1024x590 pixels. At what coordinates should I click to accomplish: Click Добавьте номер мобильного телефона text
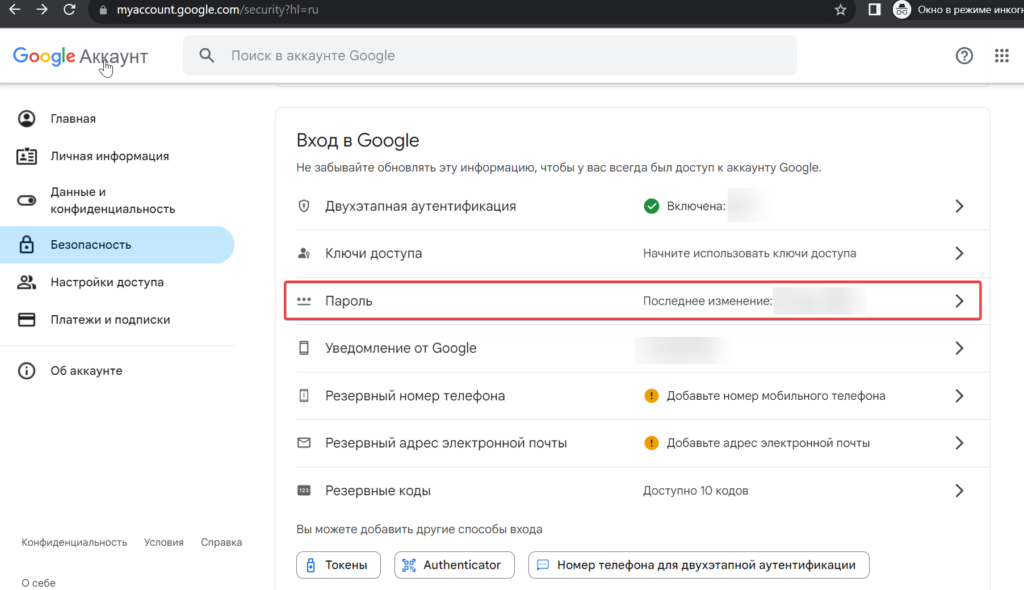pyautogui.click(x=776, y=395)
